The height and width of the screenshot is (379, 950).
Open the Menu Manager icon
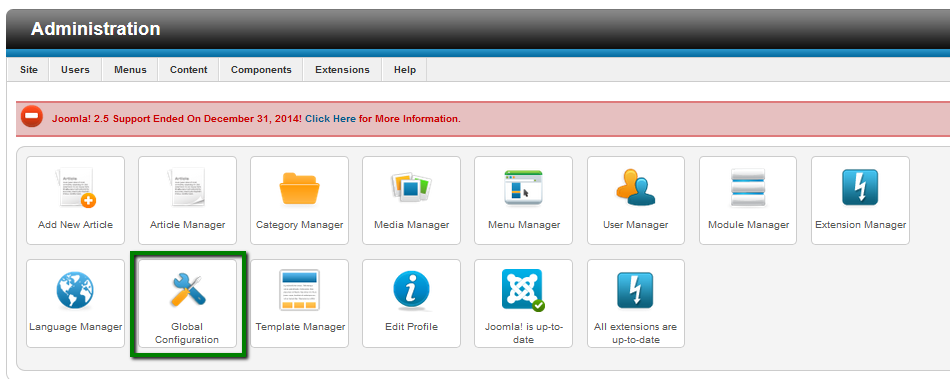click(x=523, y=188)
